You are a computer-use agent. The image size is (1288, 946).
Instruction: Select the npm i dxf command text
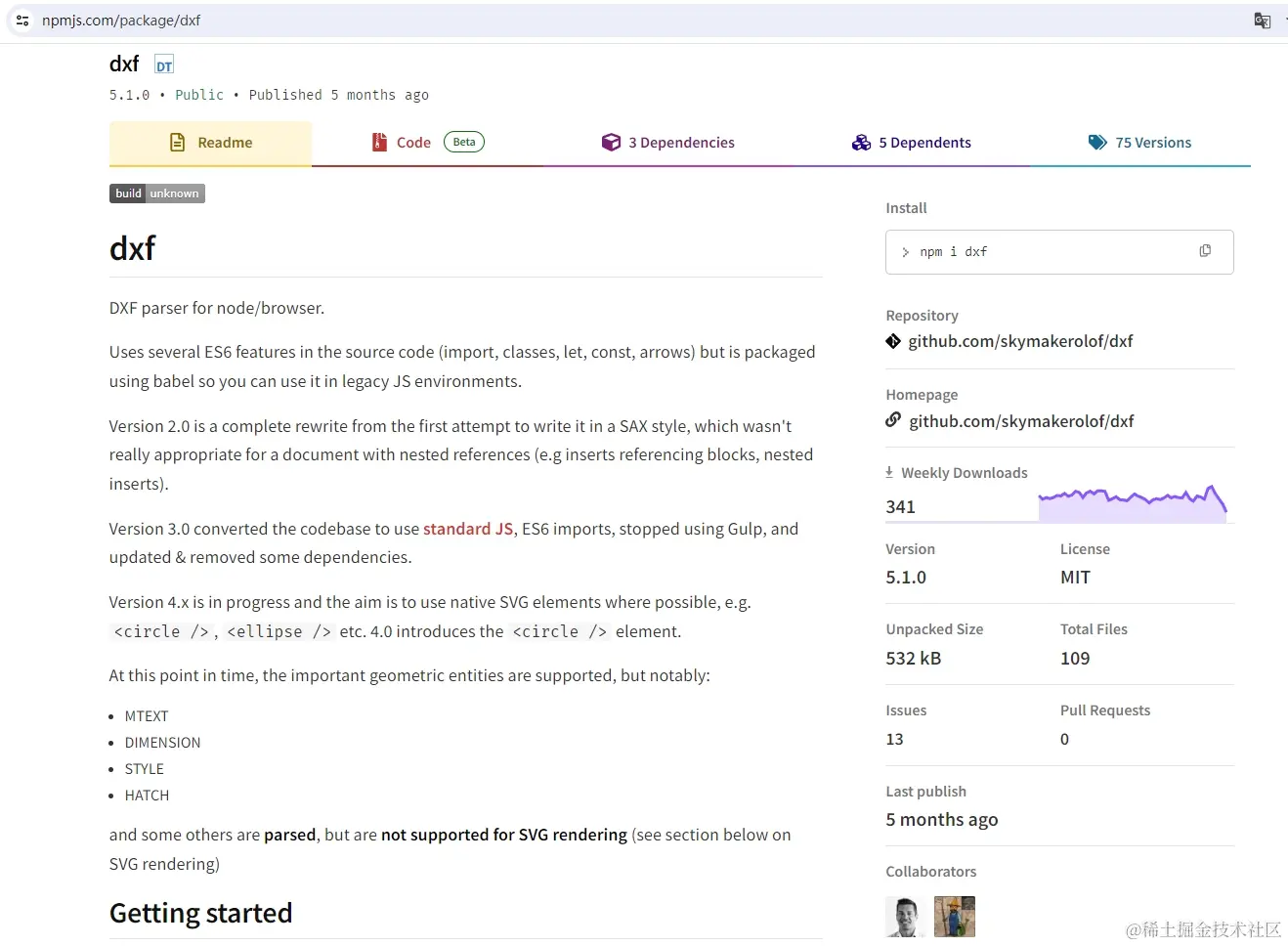[954, 252]
